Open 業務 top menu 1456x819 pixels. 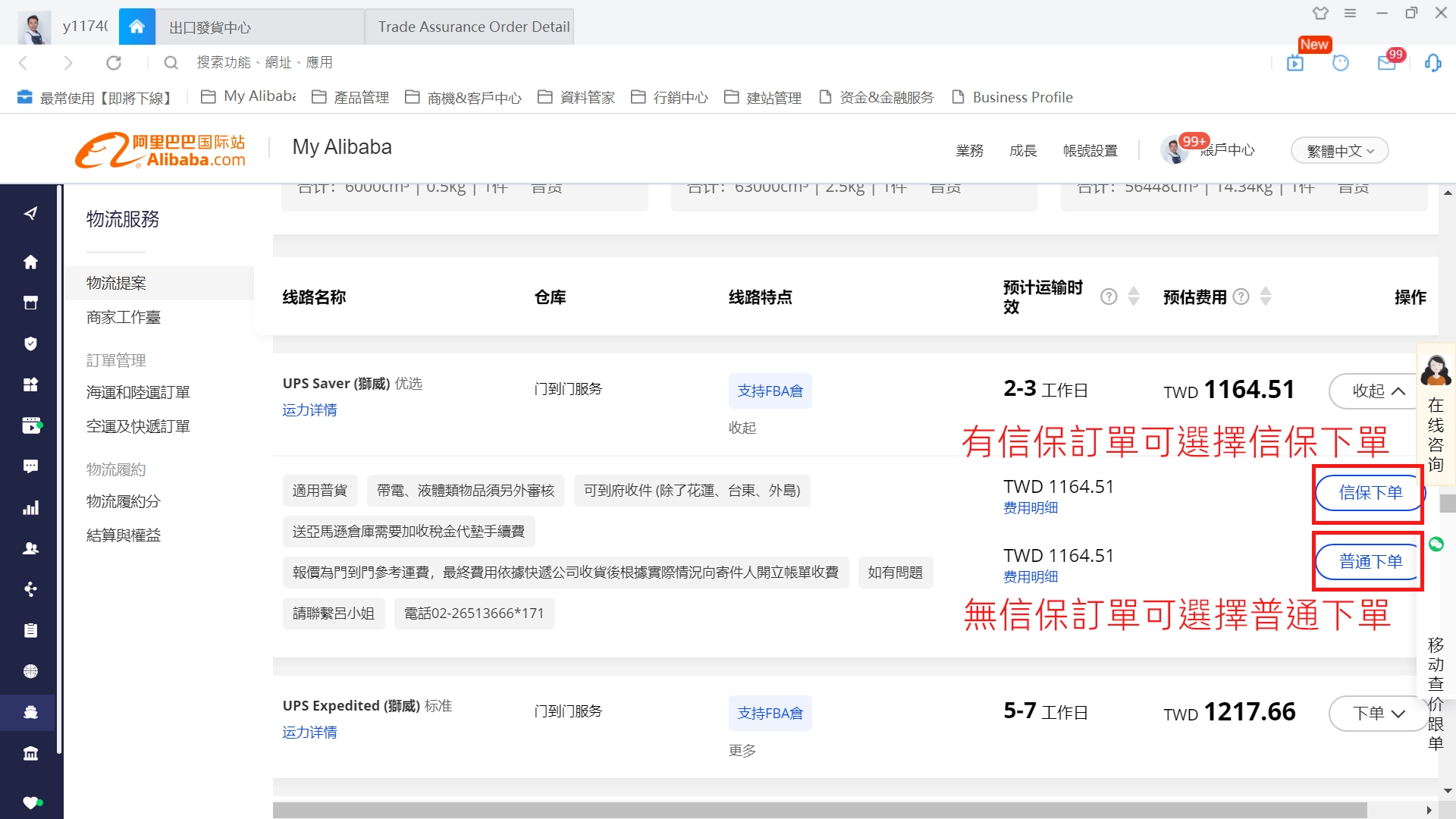[x=970, y=151]
